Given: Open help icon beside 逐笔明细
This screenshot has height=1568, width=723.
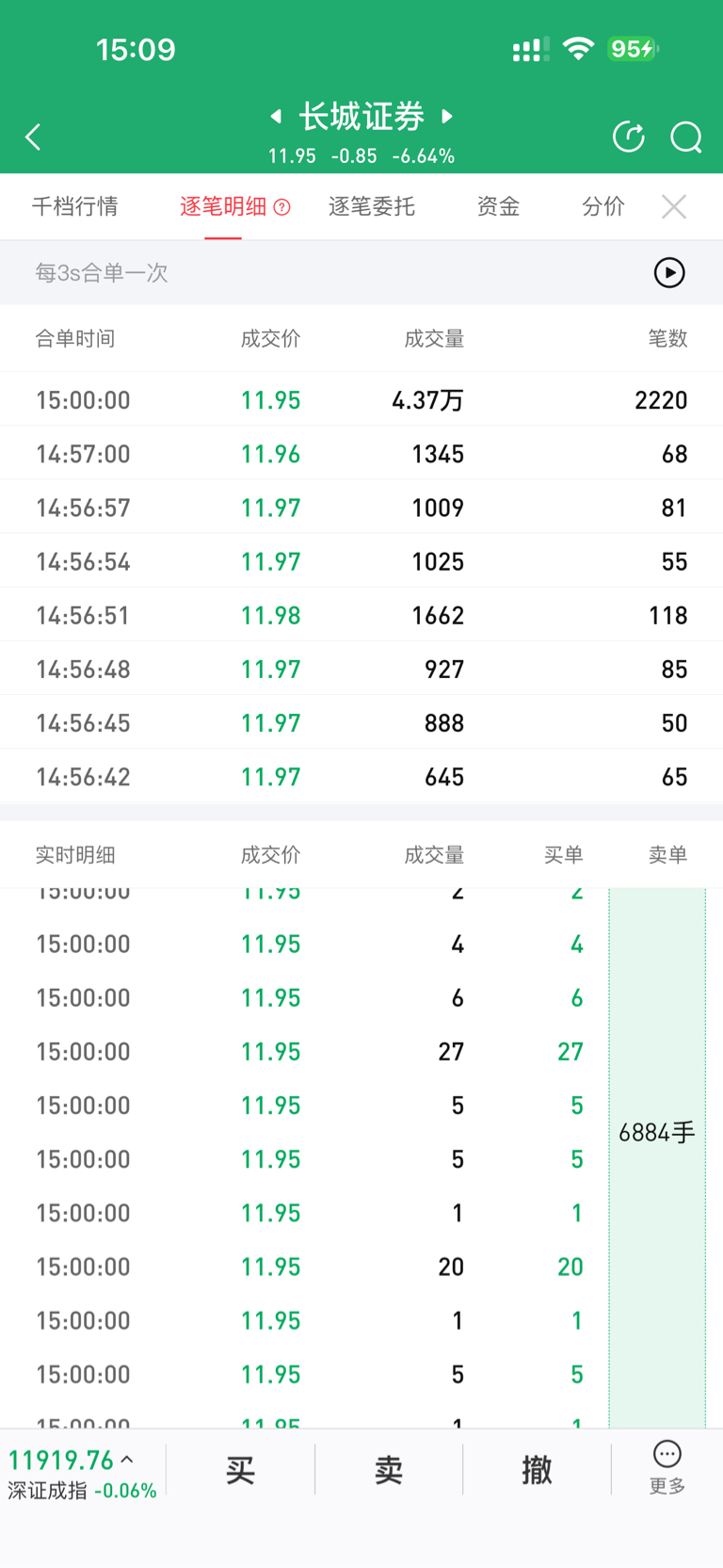Looking at the screenshot, I should pos(281,207).
